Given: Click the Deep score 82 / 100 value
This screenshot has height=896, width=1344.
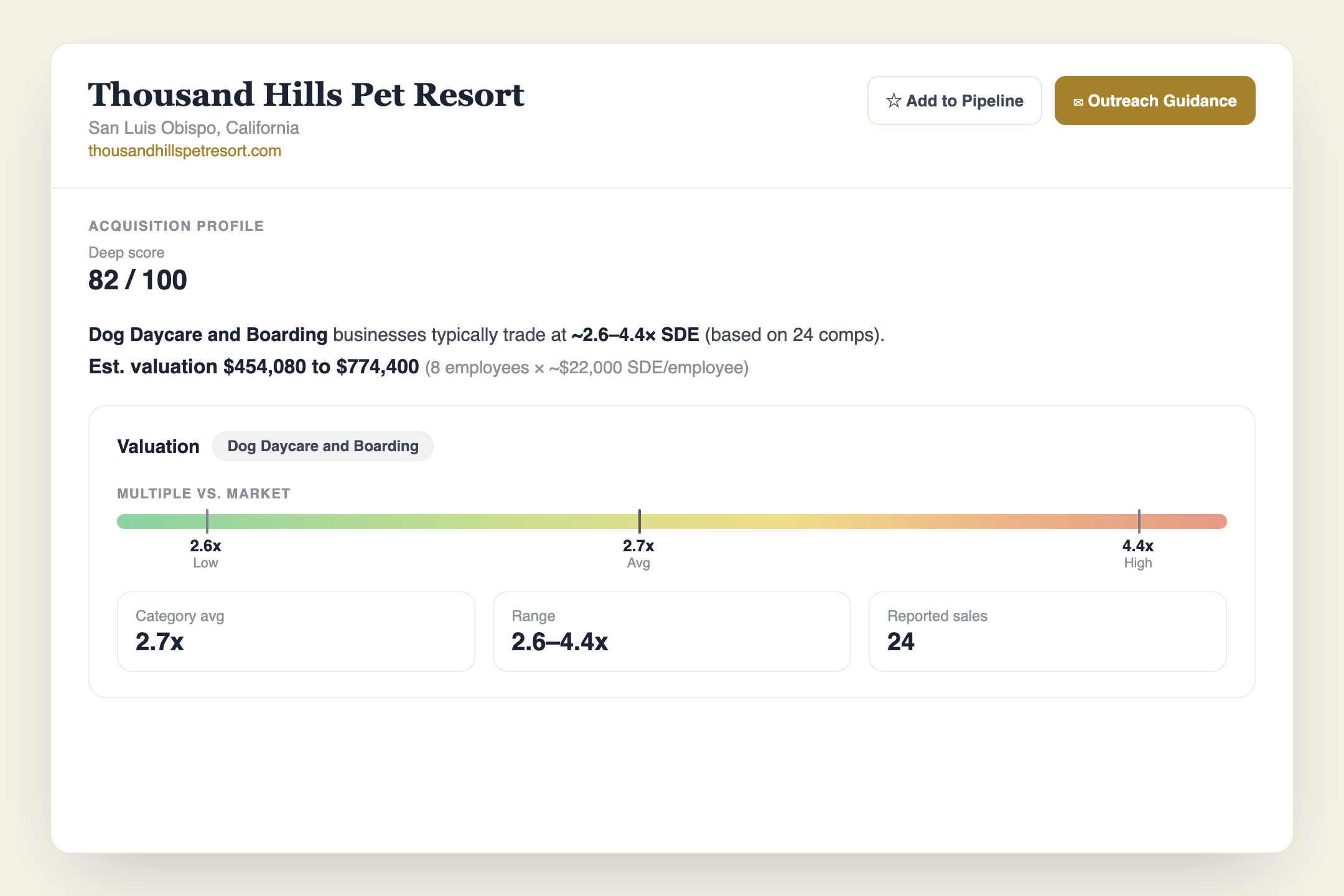Looking at the screenshot, I should point(138,280).
